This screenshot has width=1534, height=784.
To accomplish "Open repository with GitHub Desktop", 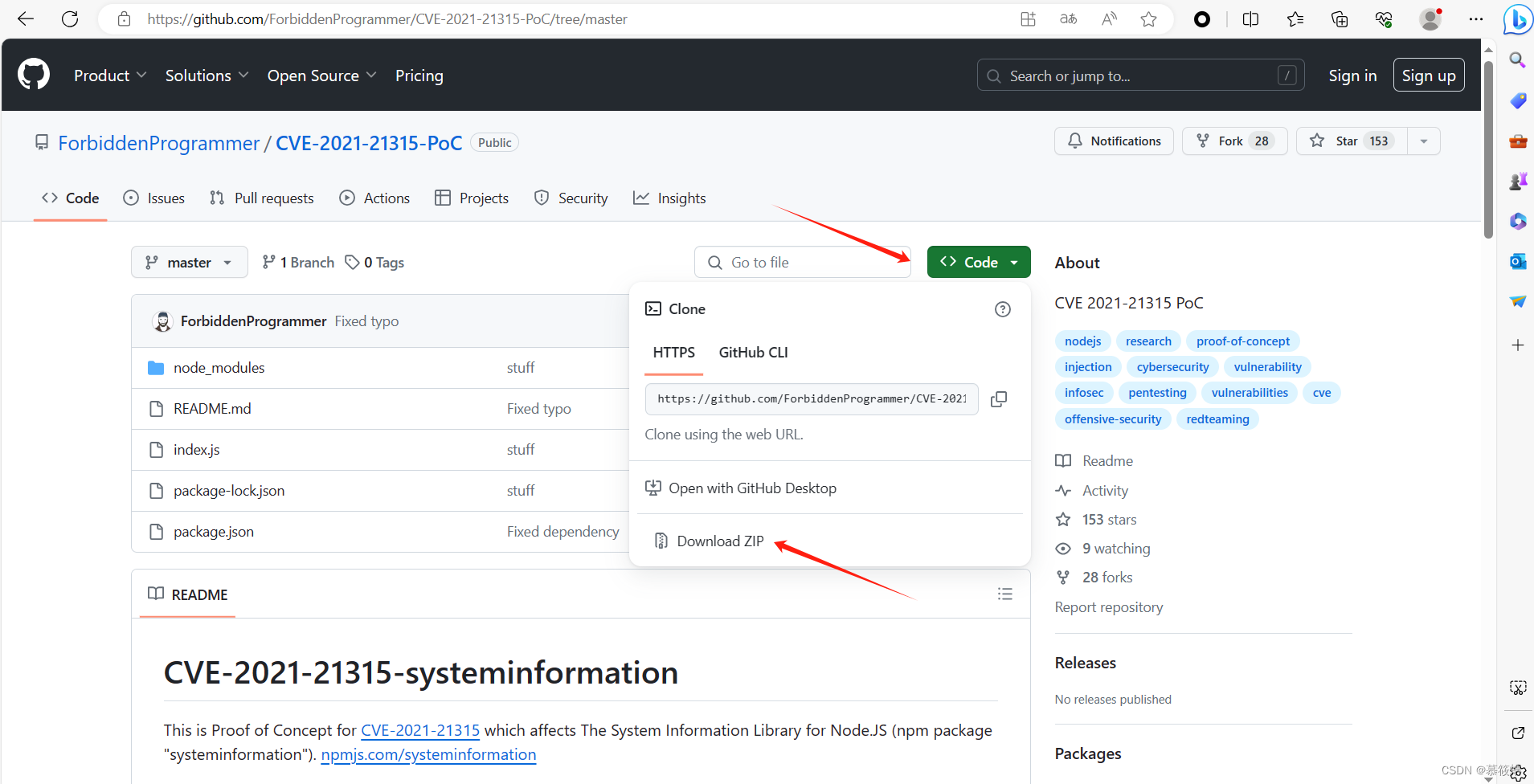I will point(753,488).
